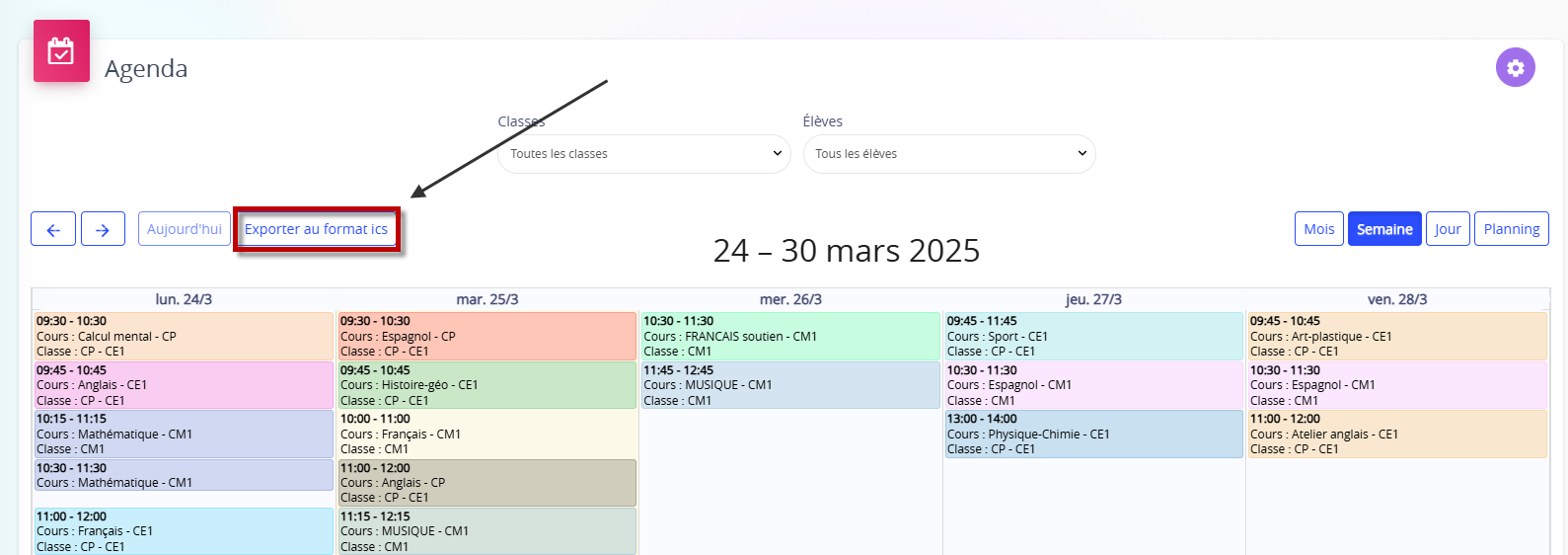Open Tuesday's Histoire-géo - CE1 event
The width and height of the screenshot is (1568, 555).
pyautogui.click(x=486, y=385)
